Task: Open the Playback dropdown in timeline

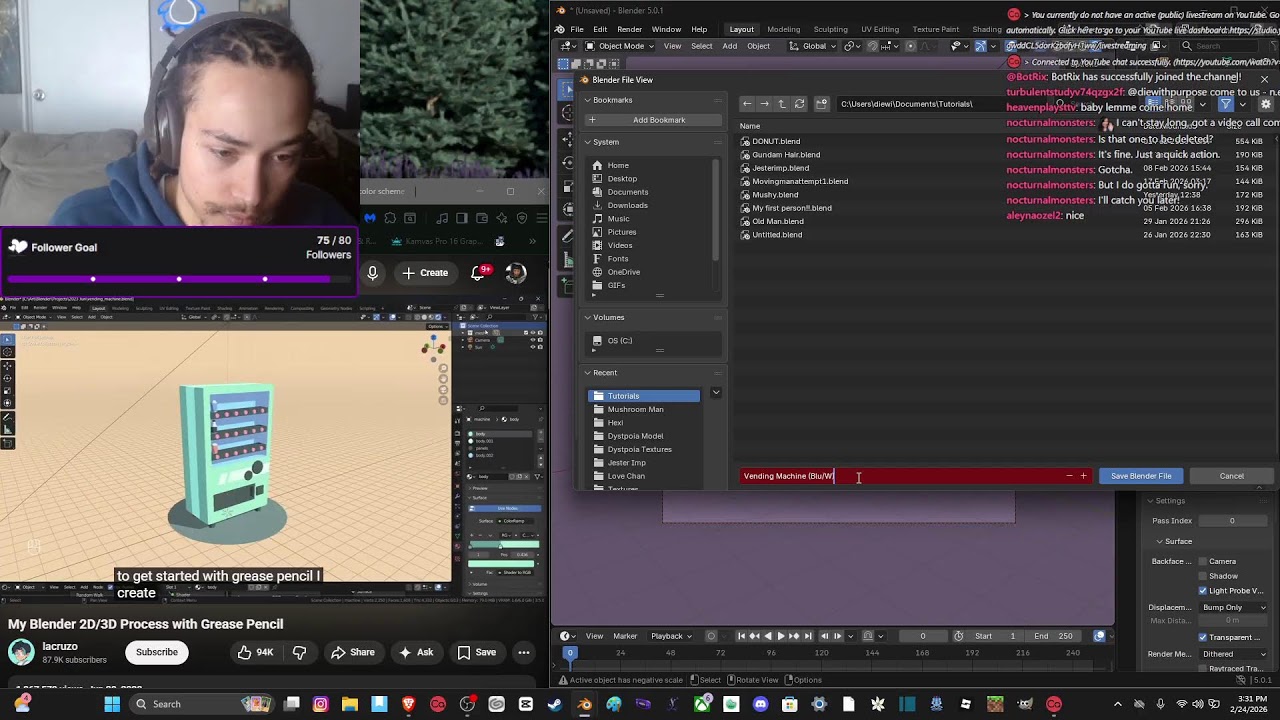Action: coord(670,636)
